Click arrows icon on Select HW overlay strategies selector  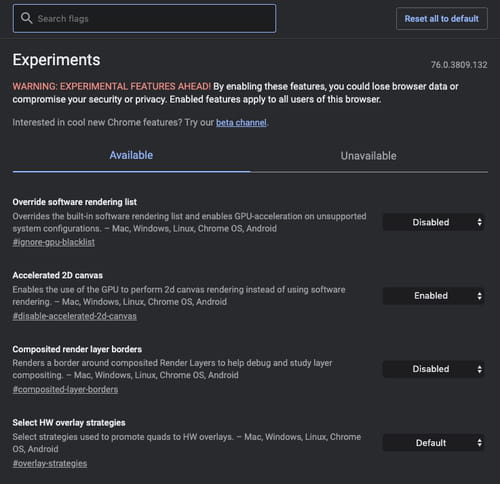point(479,443)
